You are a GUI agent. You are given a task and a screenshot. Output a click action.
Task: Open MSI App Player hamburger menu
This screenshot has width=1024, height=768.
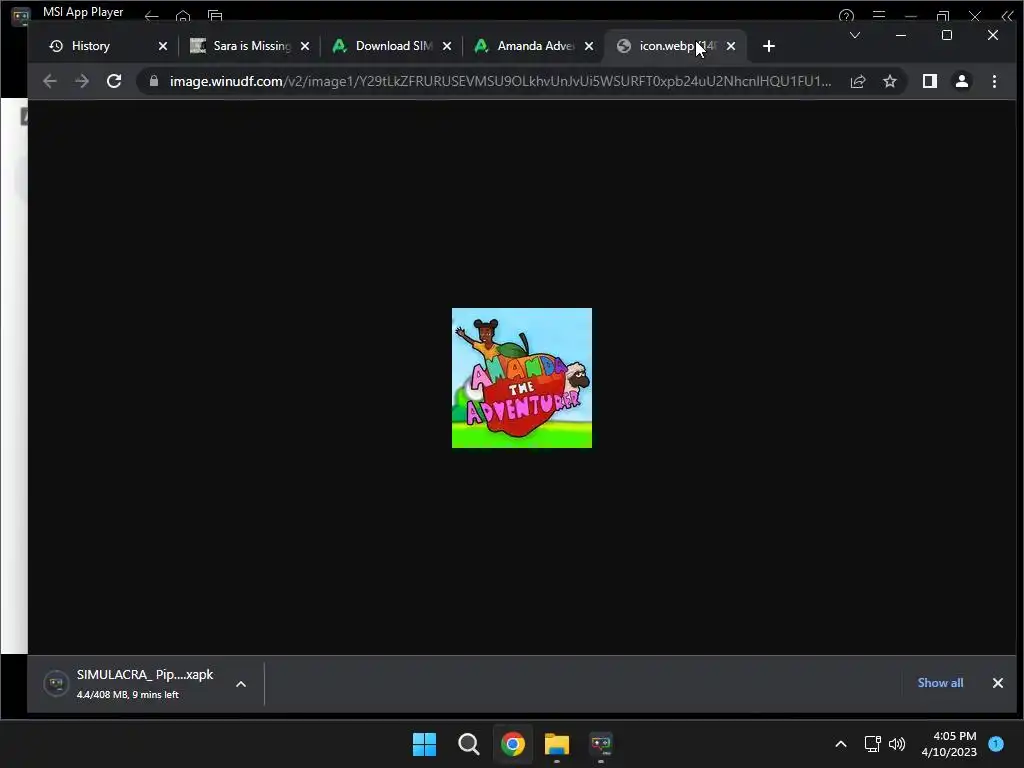(879, 16)
